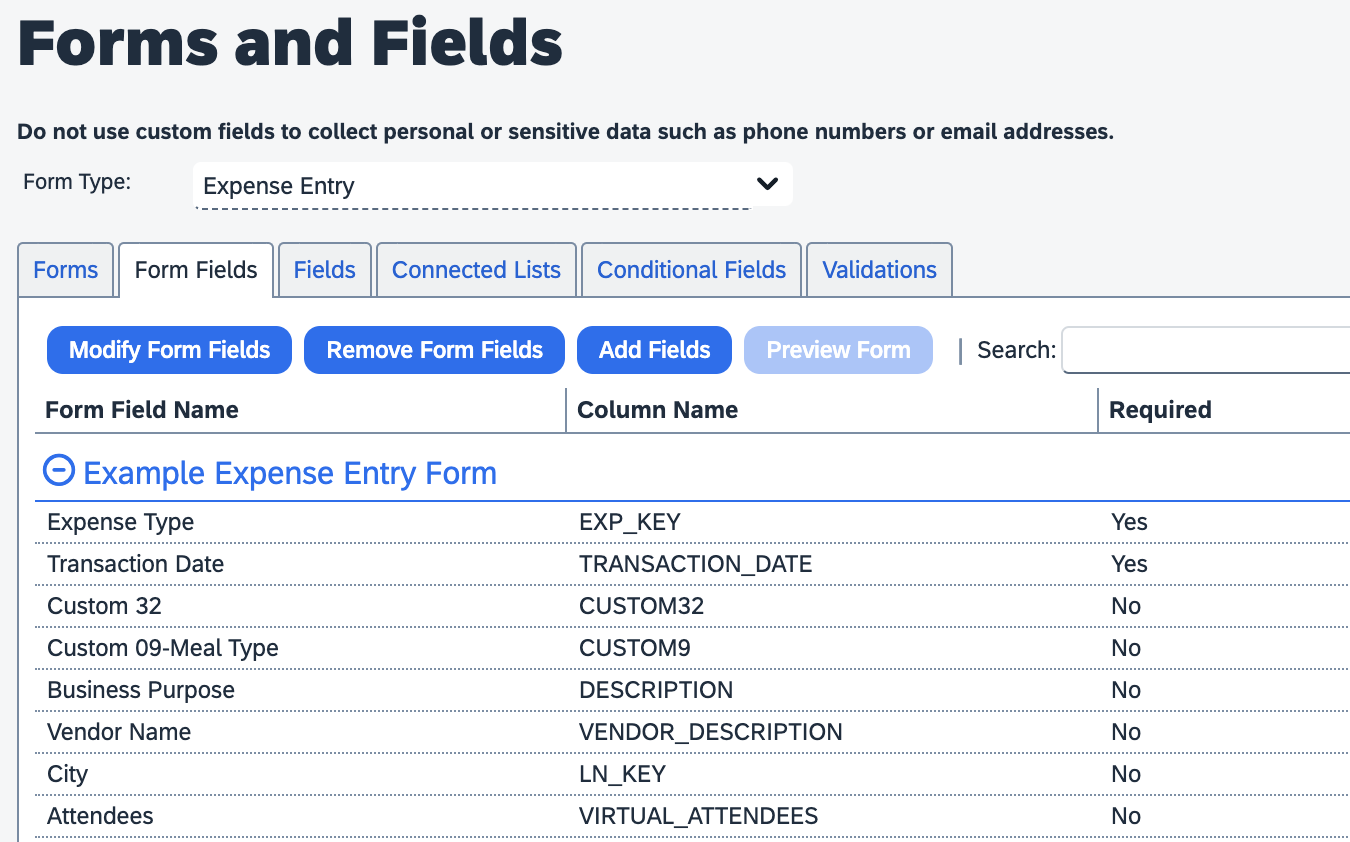Screen dimensions: 1350x842
Task: Switch to the Conditional Fields tab
Action: tap(691, 270)
